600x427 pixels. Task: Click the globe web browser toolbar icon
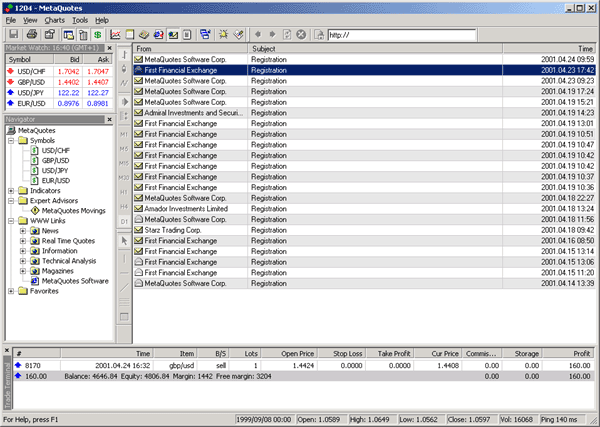(158, 35)
